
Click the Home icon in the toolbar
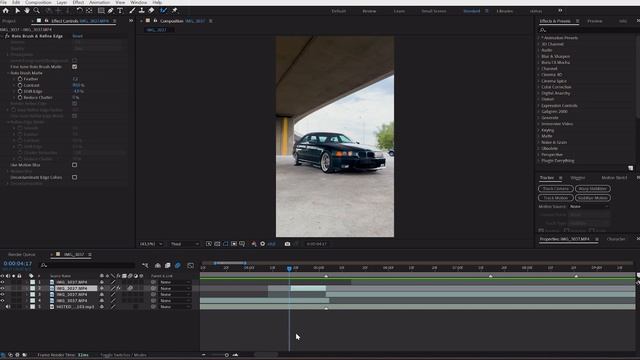(x=6, y=11)
